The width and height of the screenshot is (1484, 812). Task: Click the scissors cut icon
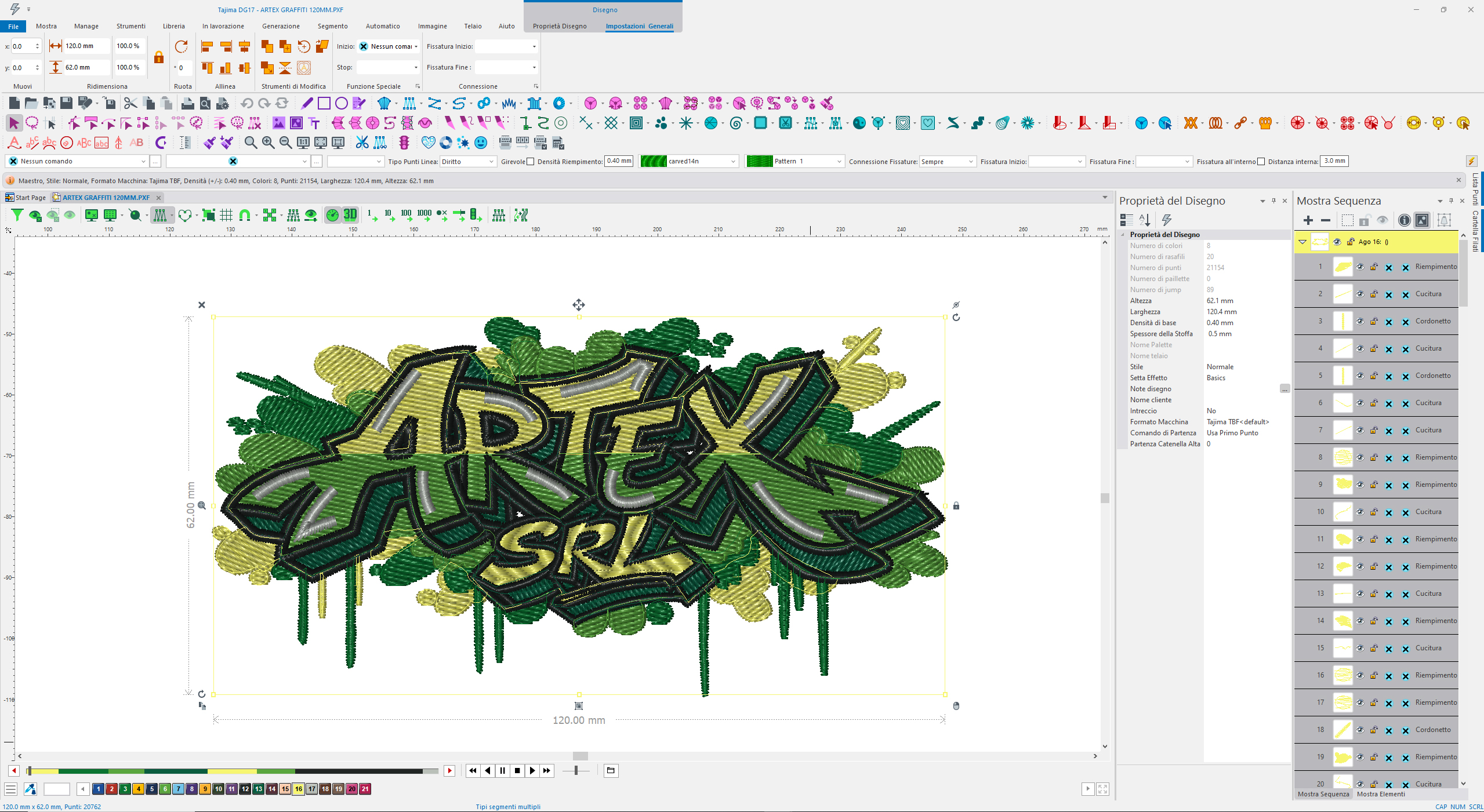(130, 104)
